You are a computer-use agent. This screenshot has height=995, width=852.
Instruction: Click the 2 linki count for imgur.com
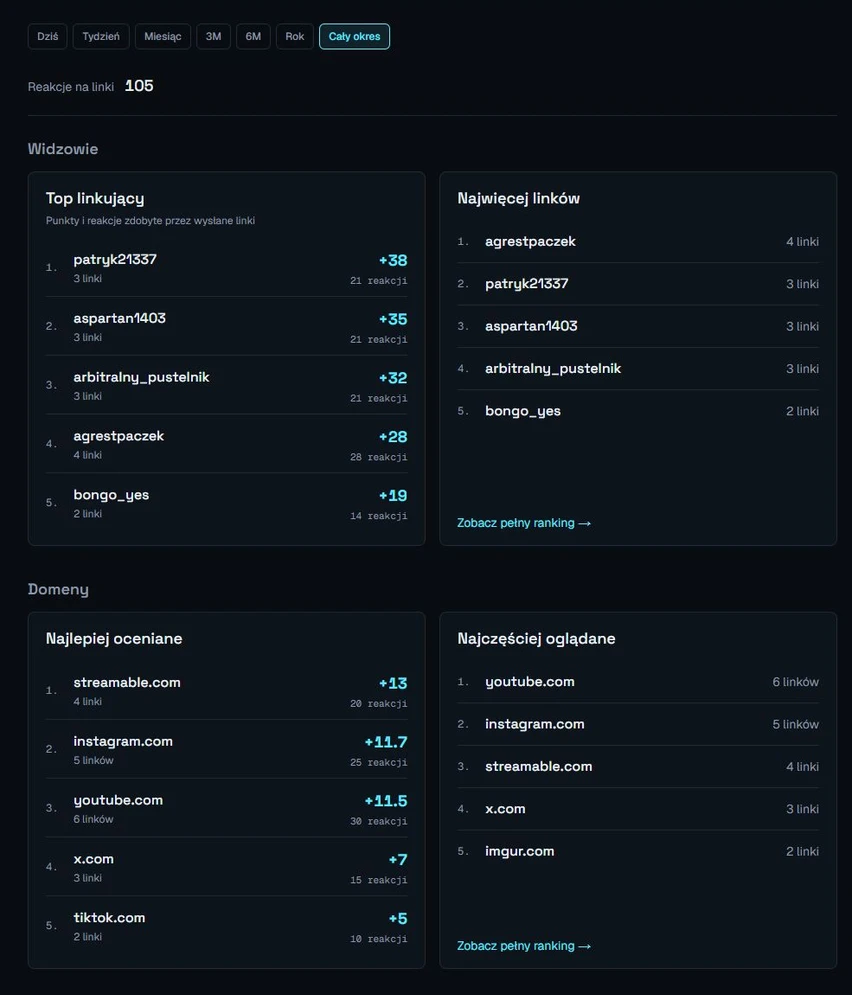[803, 852]
